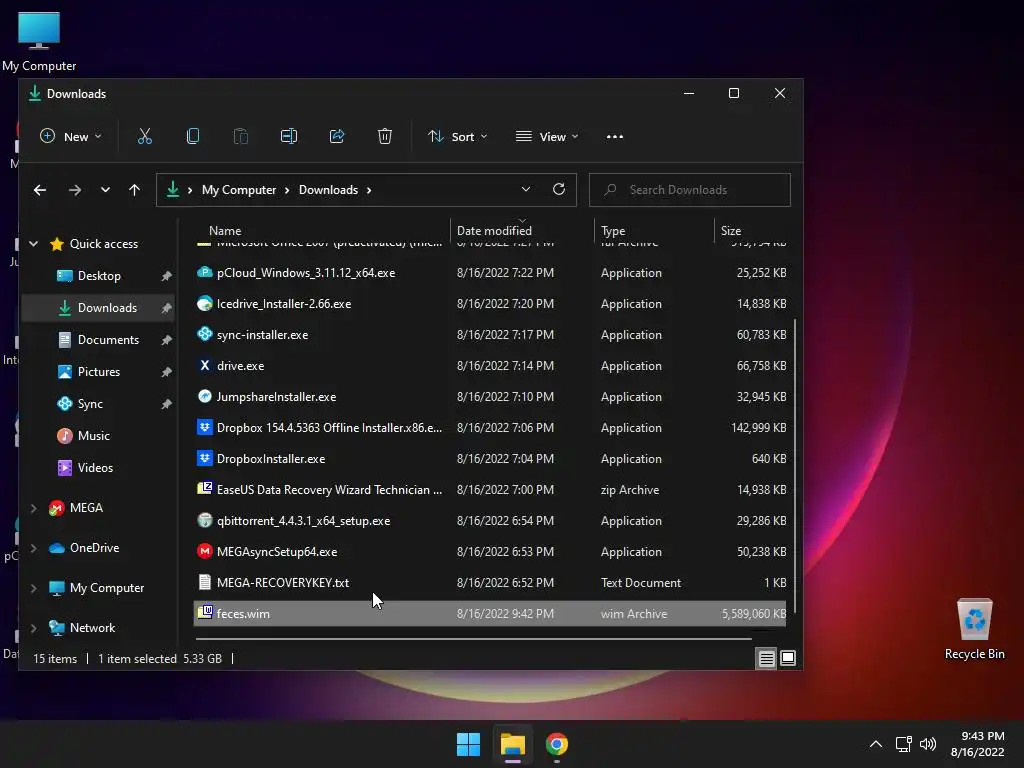Open Google Chrome from the taskbar
Image resolution: width=1024 pixels, height=768 pixels.
pos(556,744)
